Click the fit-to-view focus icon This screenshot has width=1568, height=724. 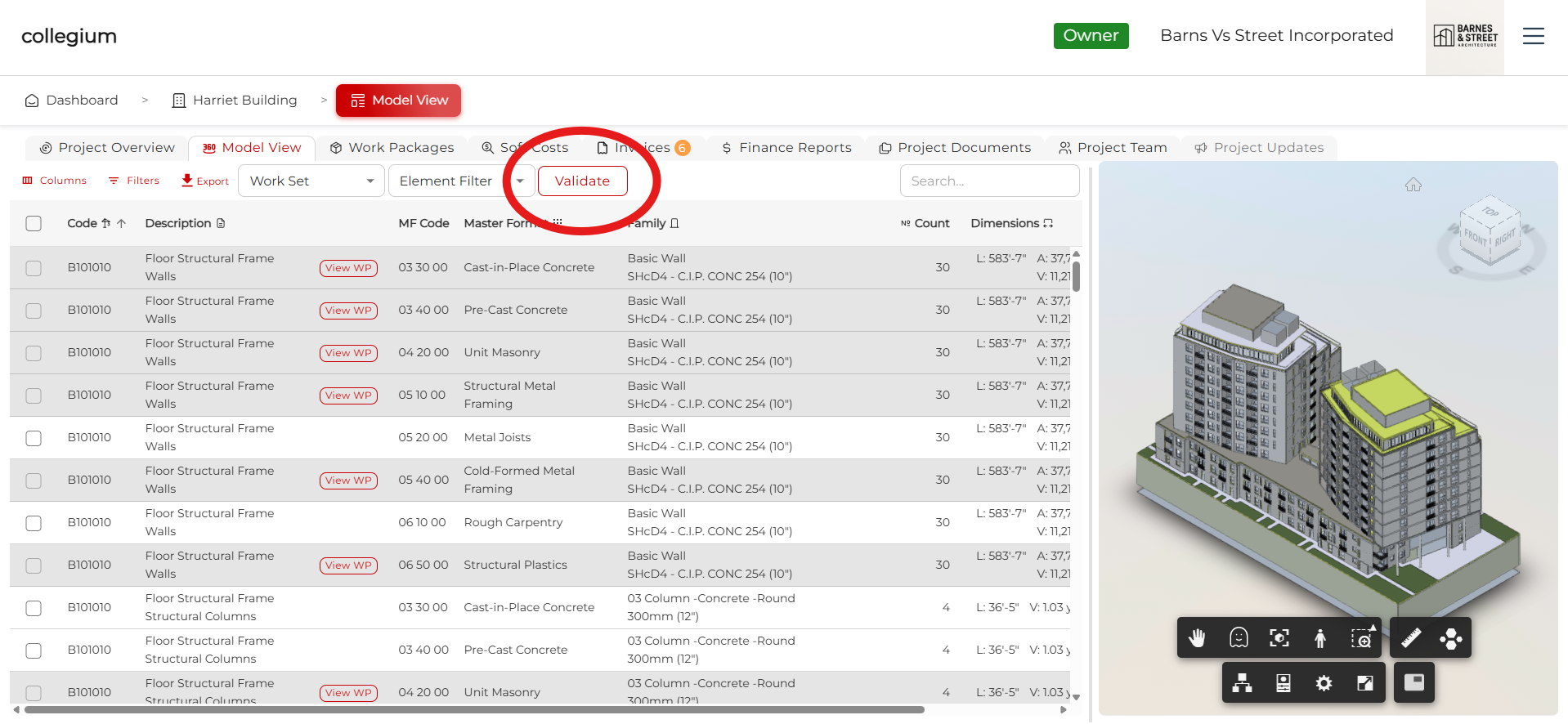tap(1279, 637)
